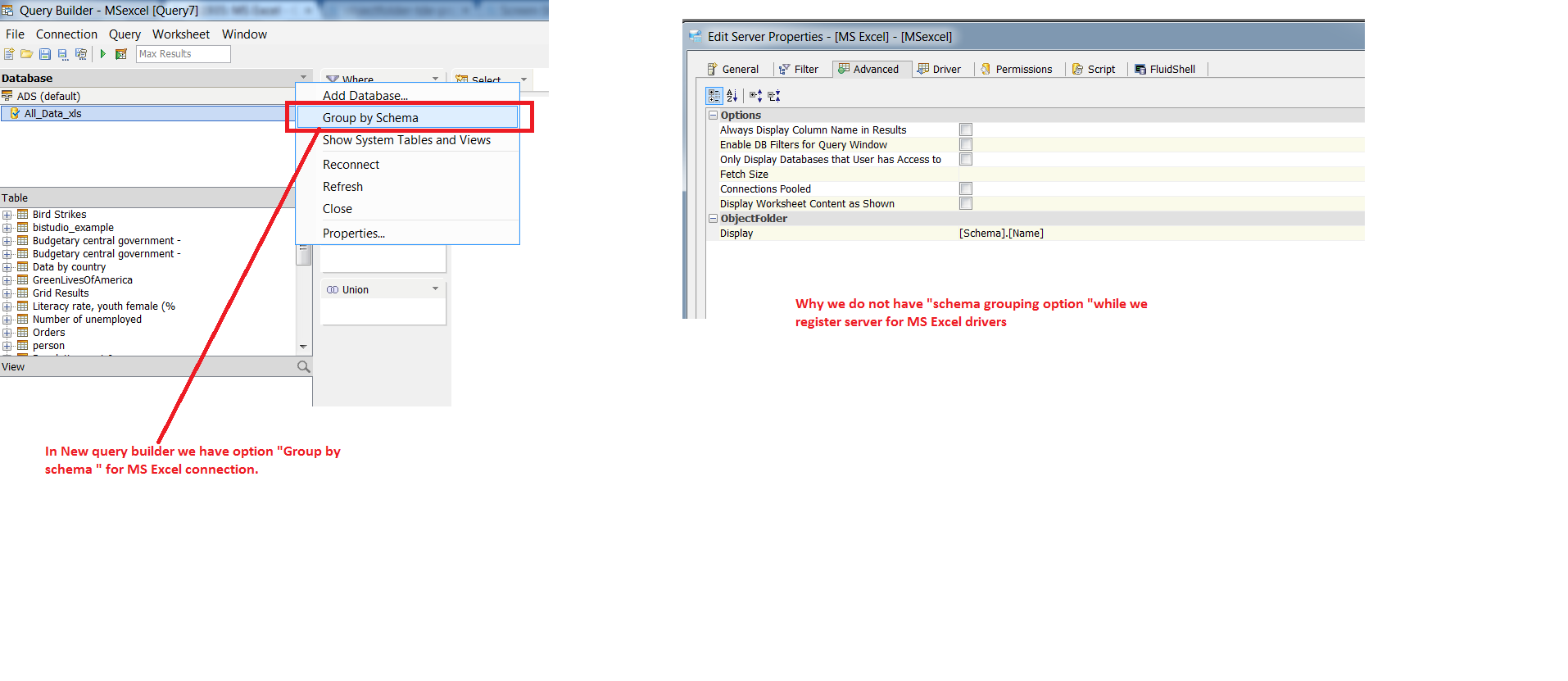Check Always Display Column Name in Results
The height and width of the screenshot is (681, 1568).
click(966, 130)
